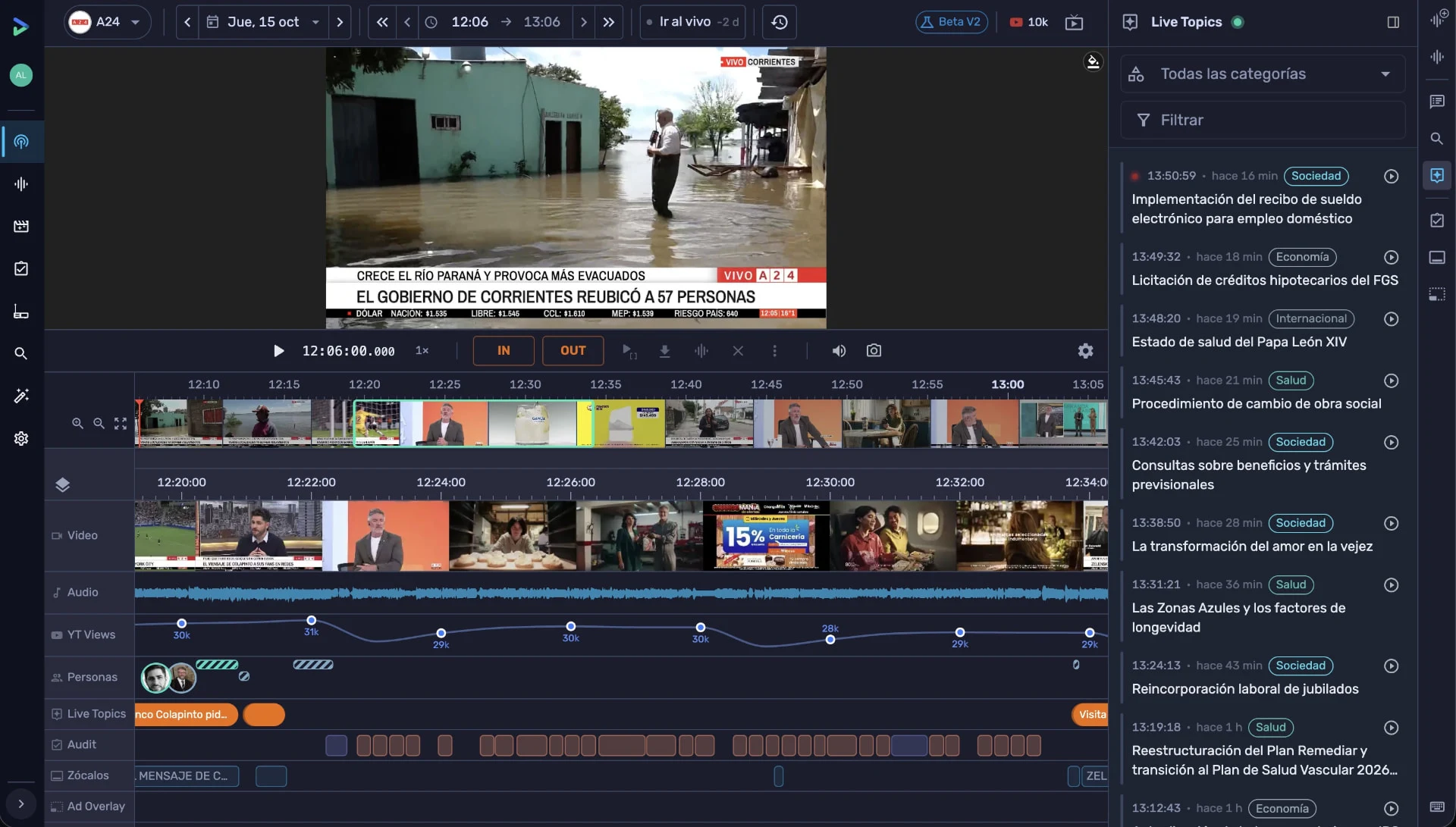Image resolution: width=1456 pixels, height=827 pixels.
Task: Click the 31k point on YT Views graph
Action: tap(311, 621)
